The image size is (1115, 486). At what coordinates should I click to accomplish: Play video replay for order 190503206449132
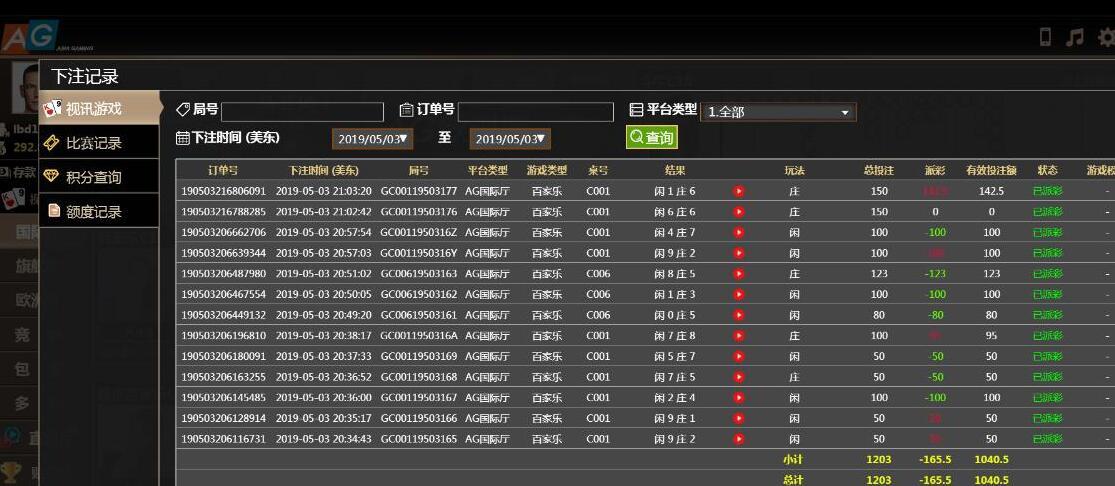(739, 315)
